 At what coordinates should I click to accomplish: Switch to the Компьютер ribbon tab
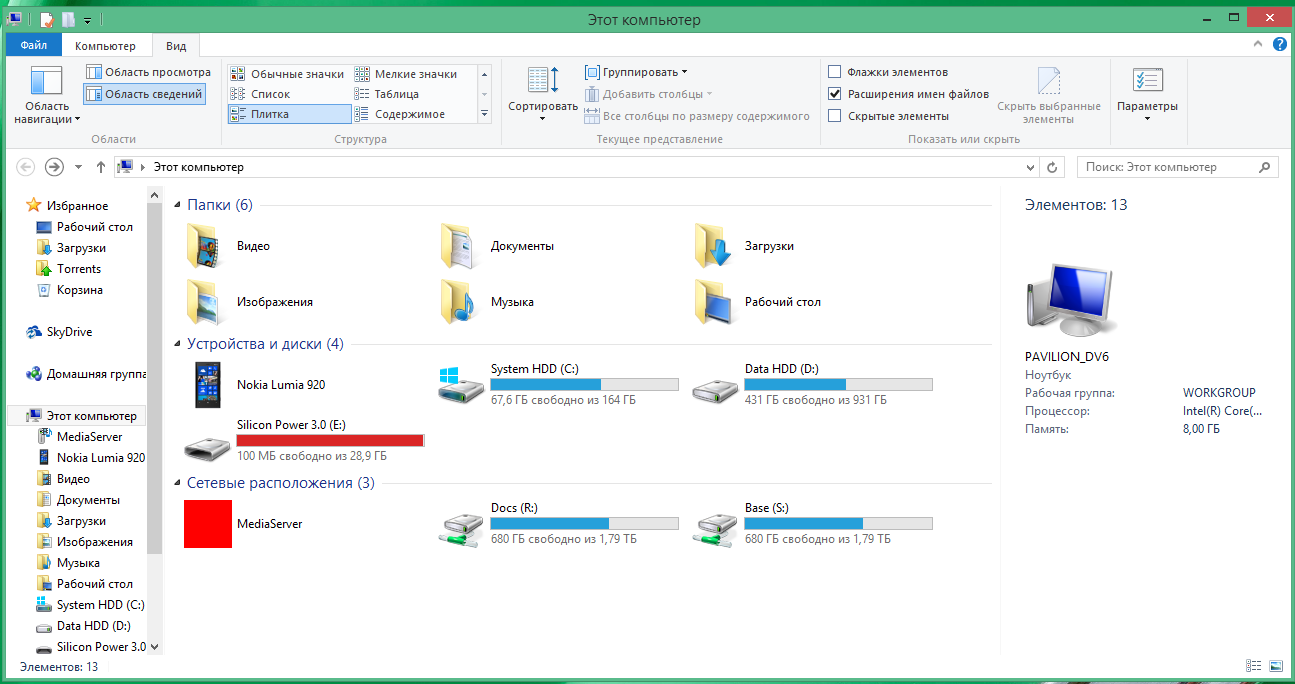point(105,46)
